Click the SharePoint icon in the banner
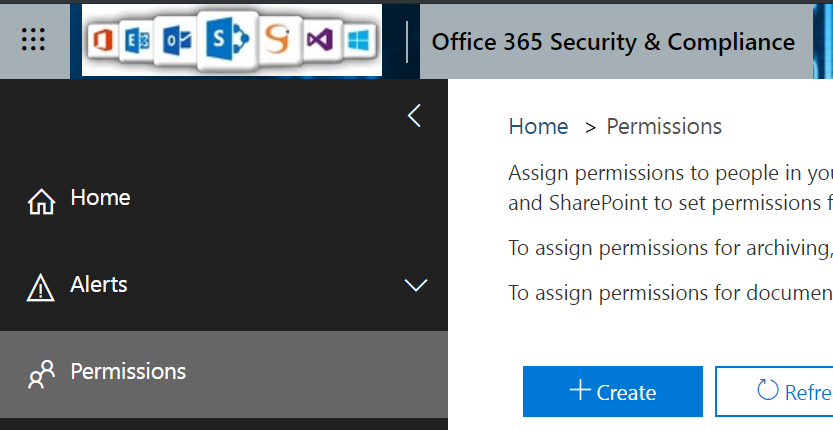Viewport: 833px width, 430px height. [227, 41]
